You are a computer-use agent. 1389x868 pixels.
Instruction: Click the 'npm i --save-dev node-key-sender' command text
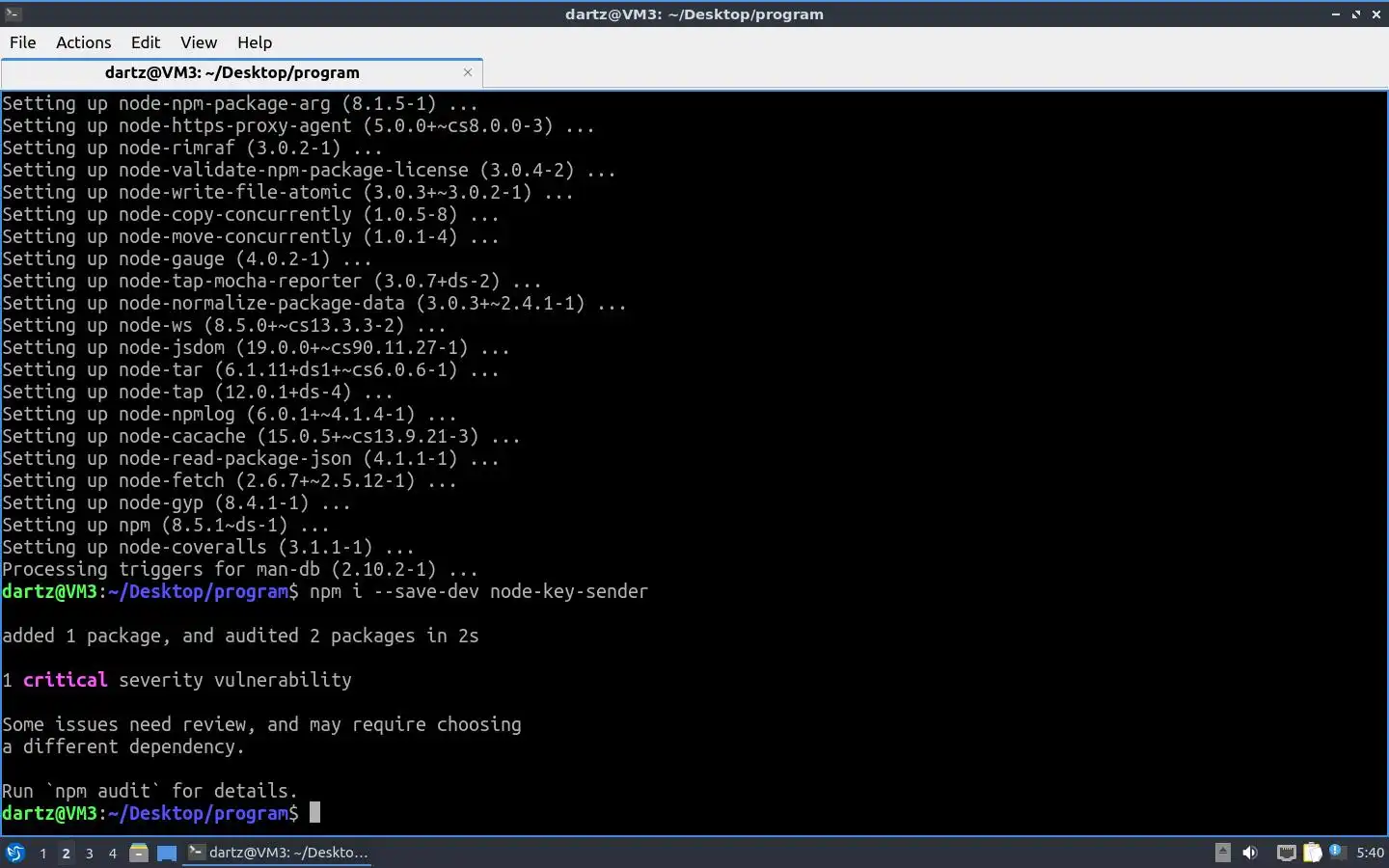click(x=478, y=591)
